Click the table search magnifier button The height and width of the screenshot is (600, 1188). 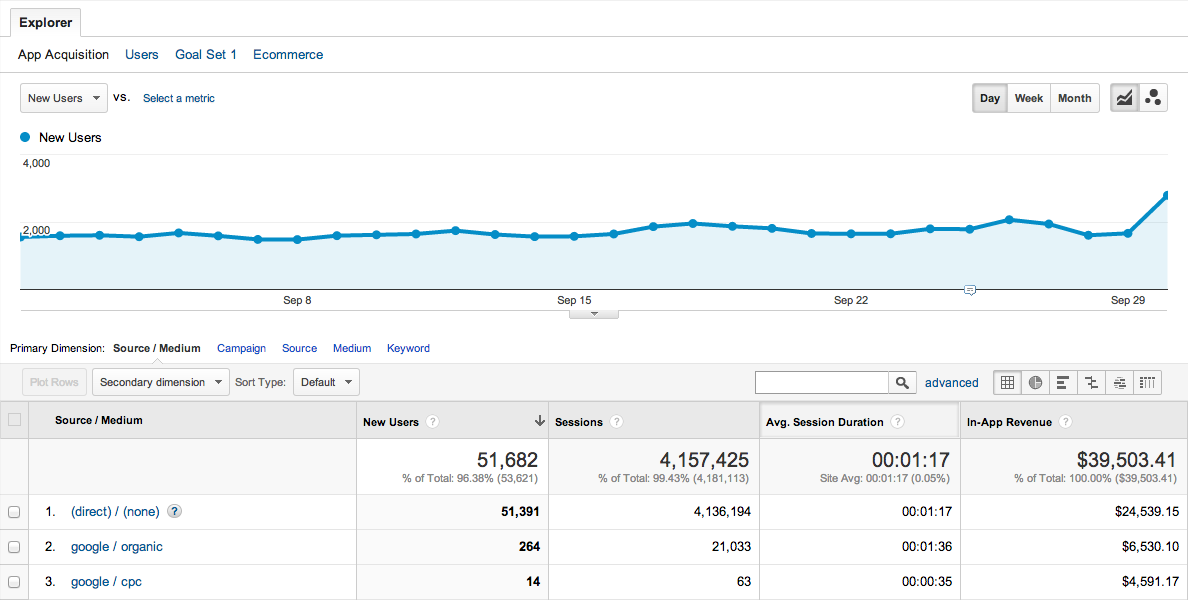(x=902, y=382)
